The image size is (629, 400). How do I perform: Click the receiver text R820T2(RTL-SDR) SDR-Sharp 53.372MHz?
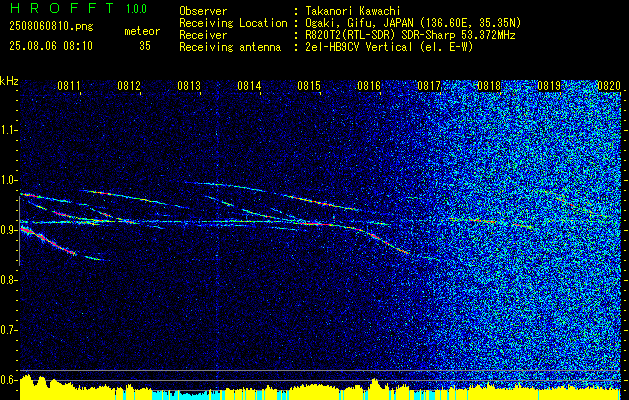(410, 35)
